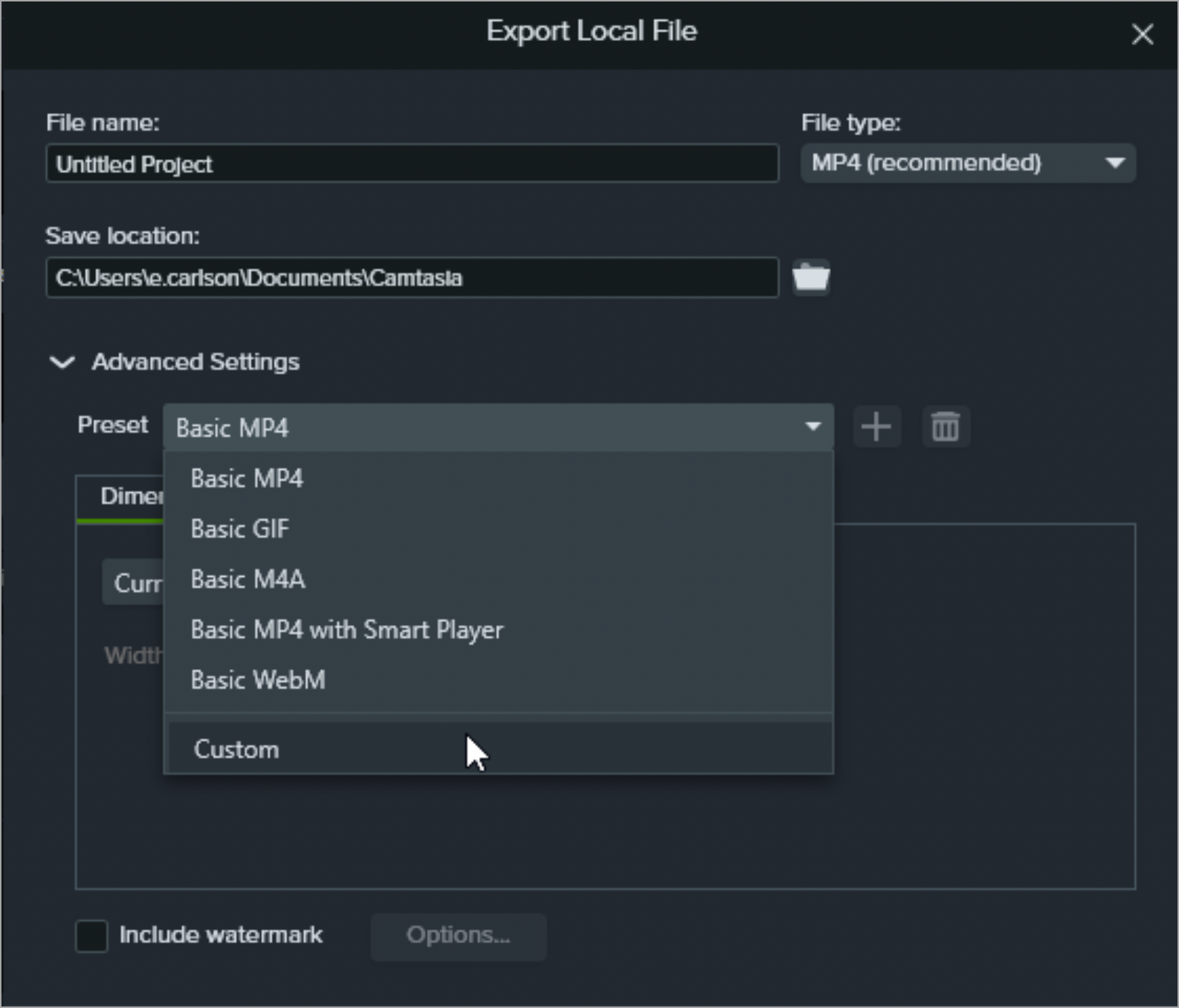Collapse the Advanced Settings section
Screen dimensions: 1179x1008
click(x=62, y=362)
